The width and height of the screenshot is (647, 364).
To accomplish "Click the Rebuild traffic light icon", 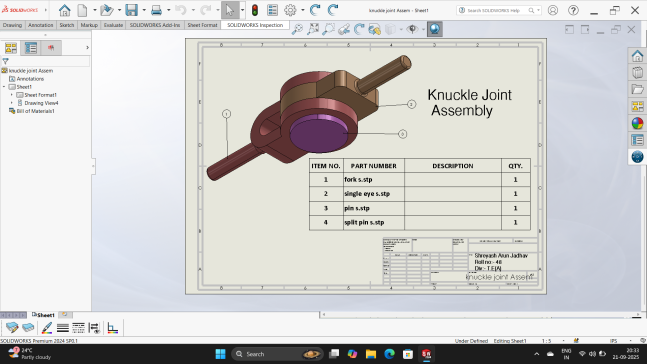I will (255, 10).
